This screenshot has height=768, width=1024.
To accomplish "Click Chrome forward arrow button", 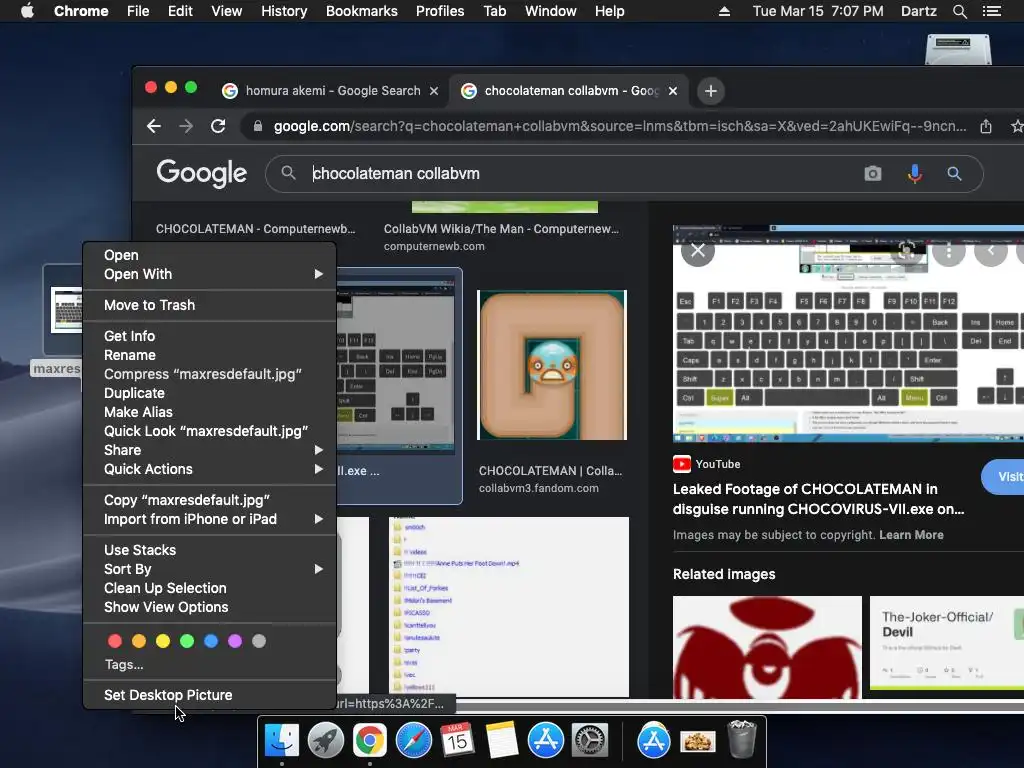I will click(x=186, y=126).
